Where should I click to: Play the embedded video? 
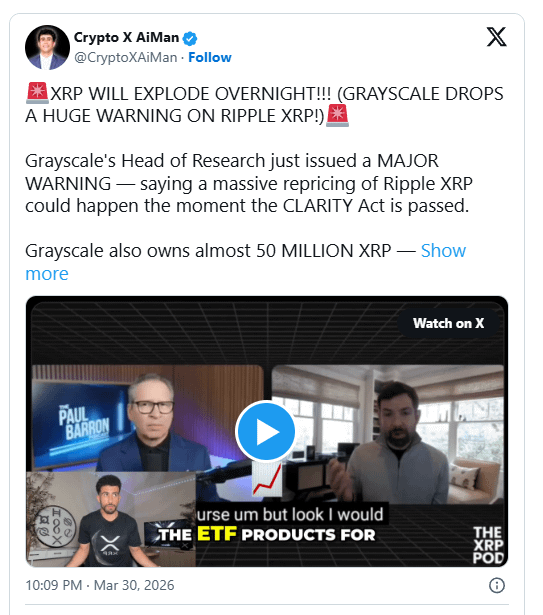266,431
